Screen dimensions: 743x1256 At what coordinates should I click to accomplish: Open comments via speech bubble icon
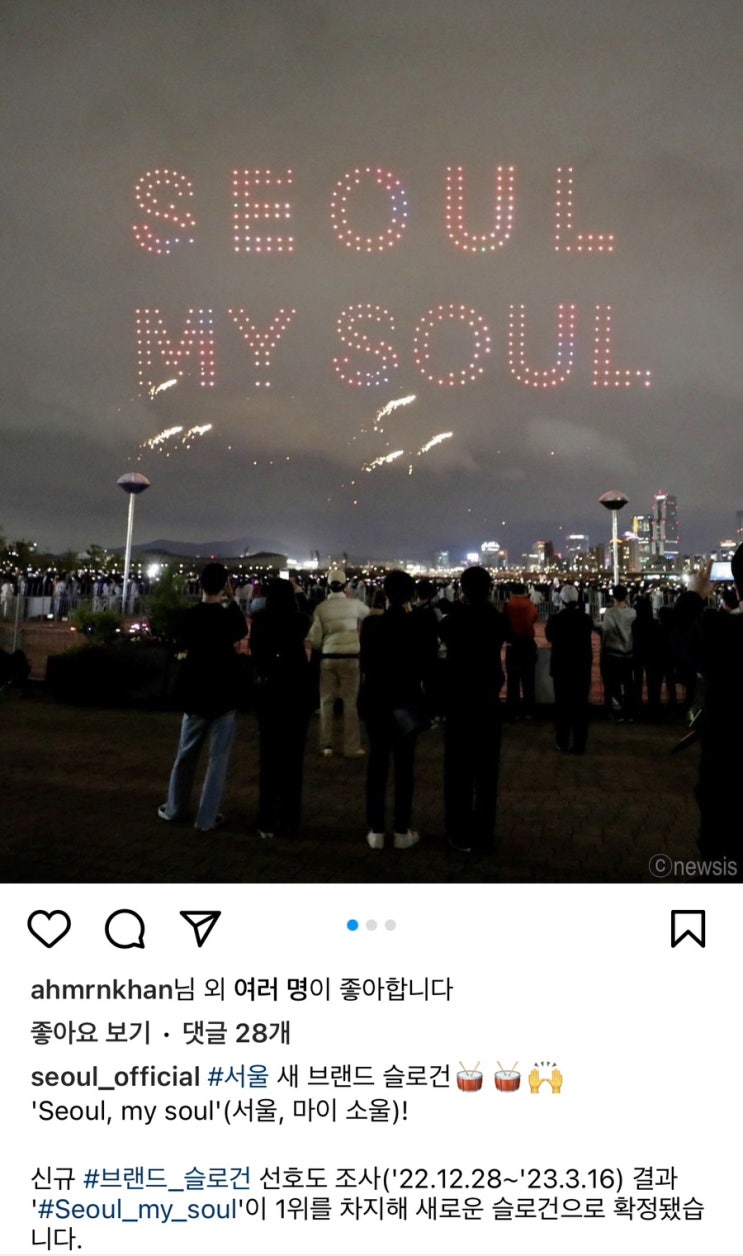pyautogui.click(x=125, y=929)
